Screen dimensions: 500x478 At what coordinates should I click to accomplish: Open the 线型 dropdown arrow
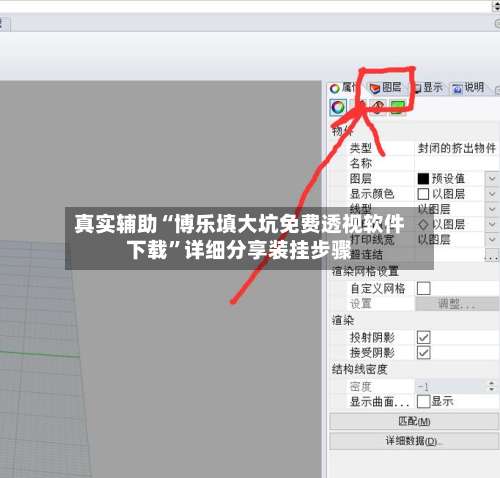491,209
